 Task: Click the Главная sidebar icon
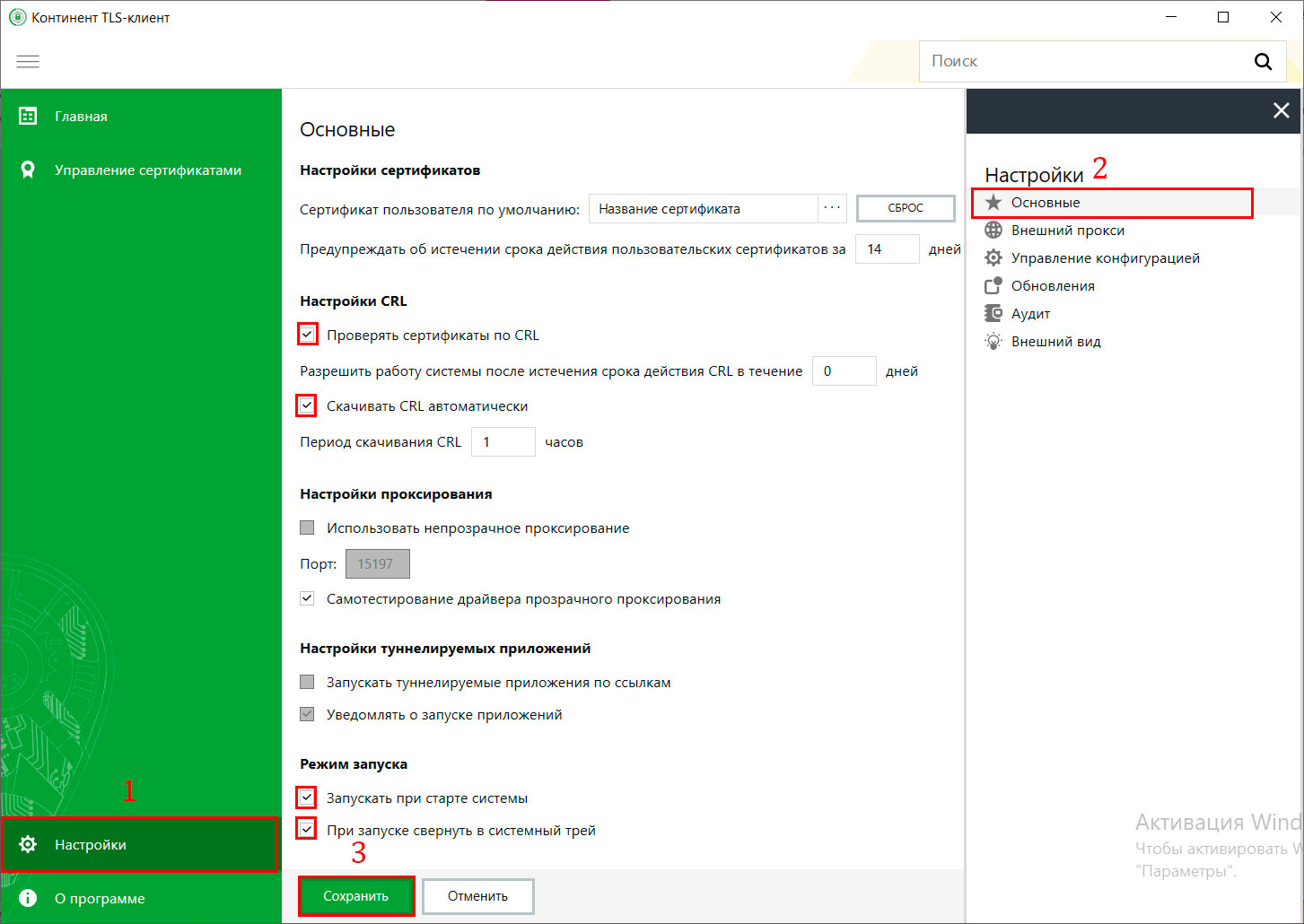pyautogui.click(x=28, y=116)
